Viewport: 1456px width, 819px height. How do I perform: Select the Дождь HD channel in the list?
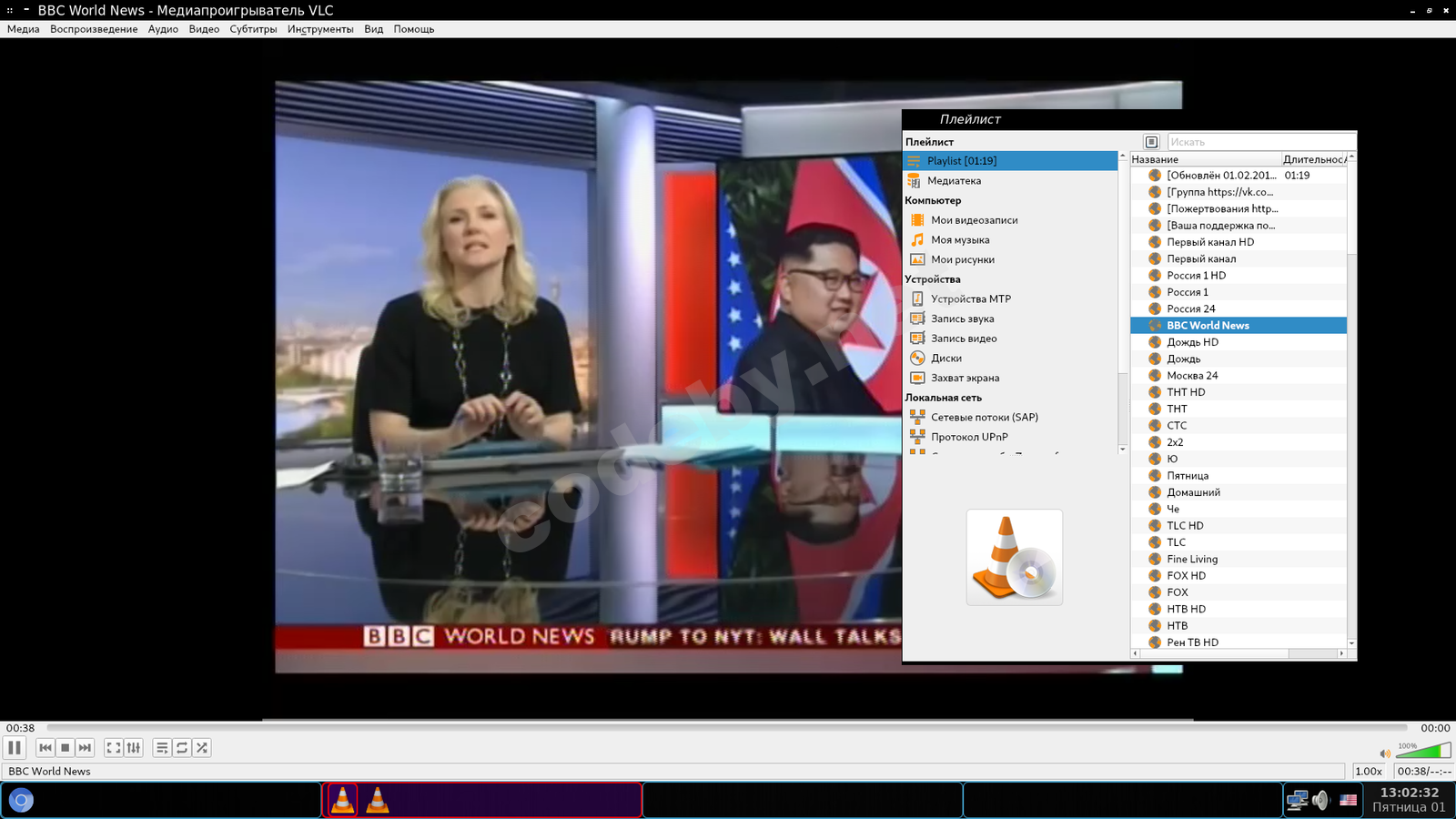coord(1192,342)
